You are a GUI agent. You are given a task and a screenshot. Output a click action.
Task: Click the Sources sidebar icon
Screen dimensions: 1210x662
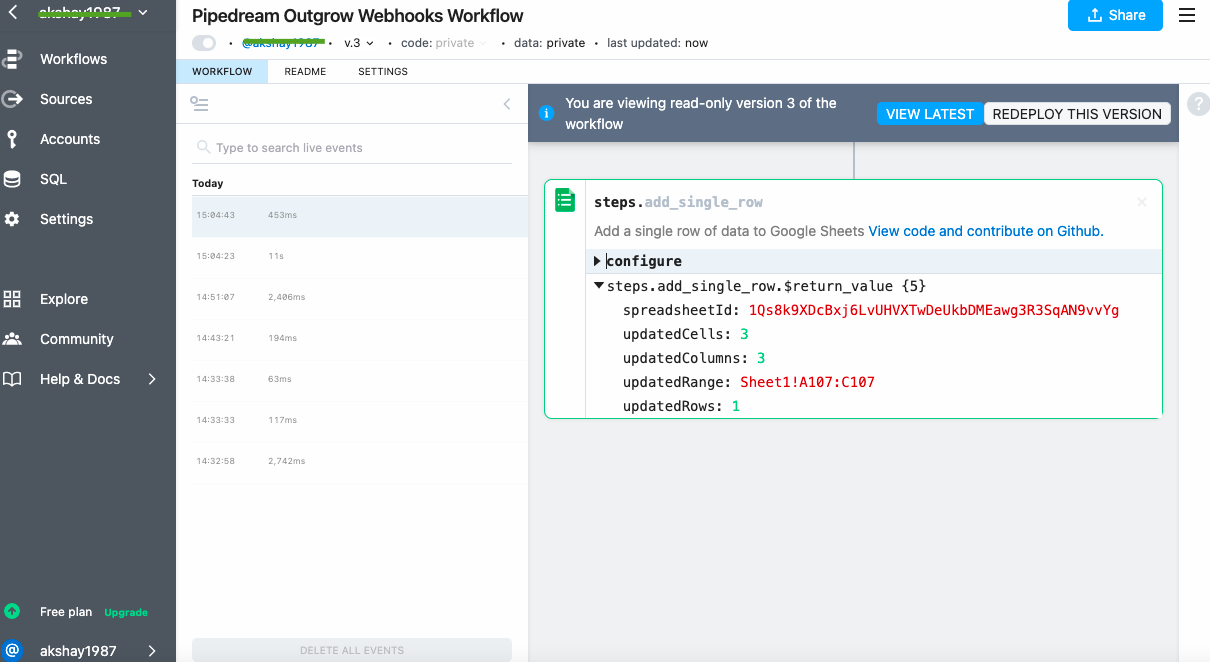(x=12, y=99)
